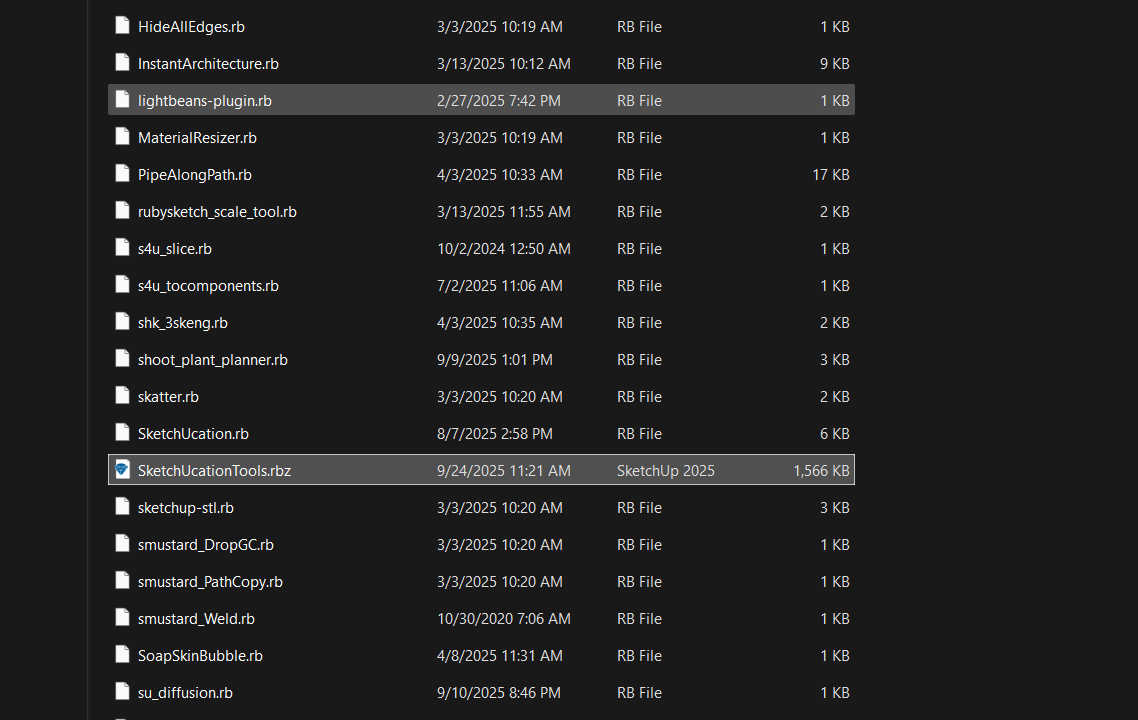Select the lightbeans-plugin.rb file name
This screenshot has width=1138, height=720.
point(205,101)
